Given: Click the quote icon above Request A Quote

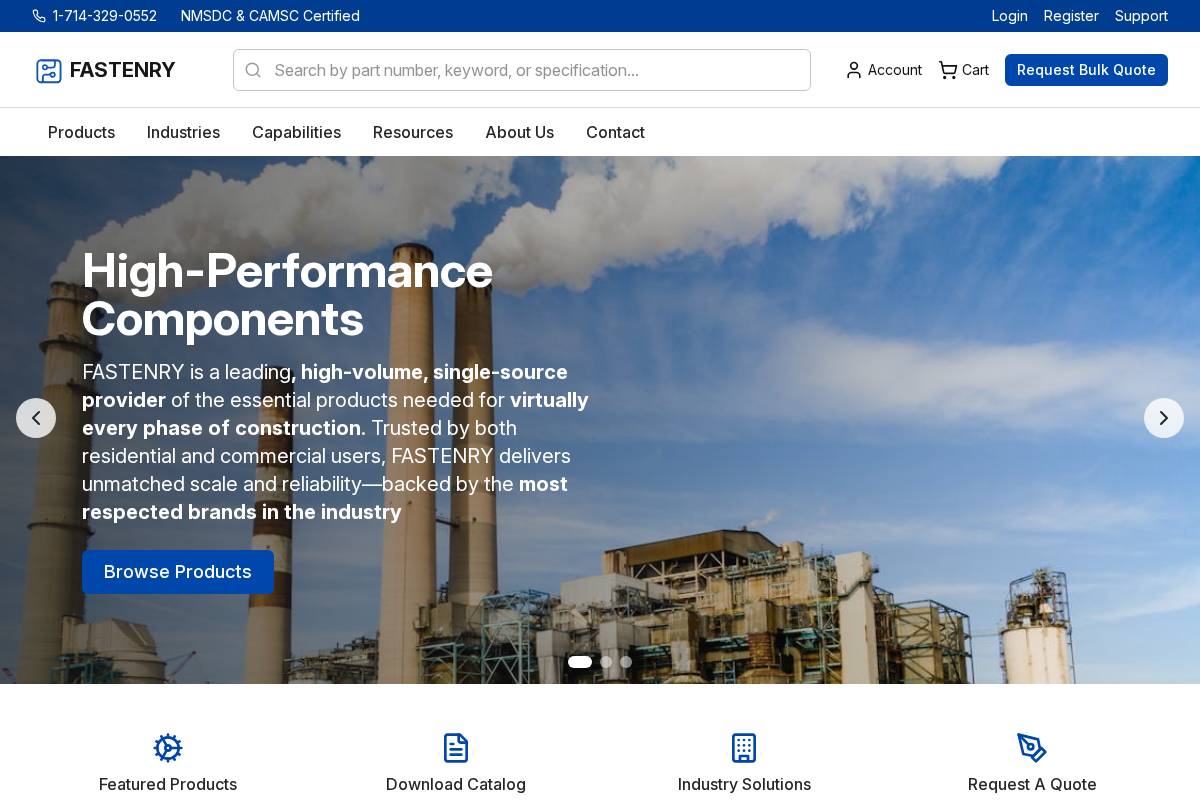Looking at the screenshot, I should [x=1032, y=748].
